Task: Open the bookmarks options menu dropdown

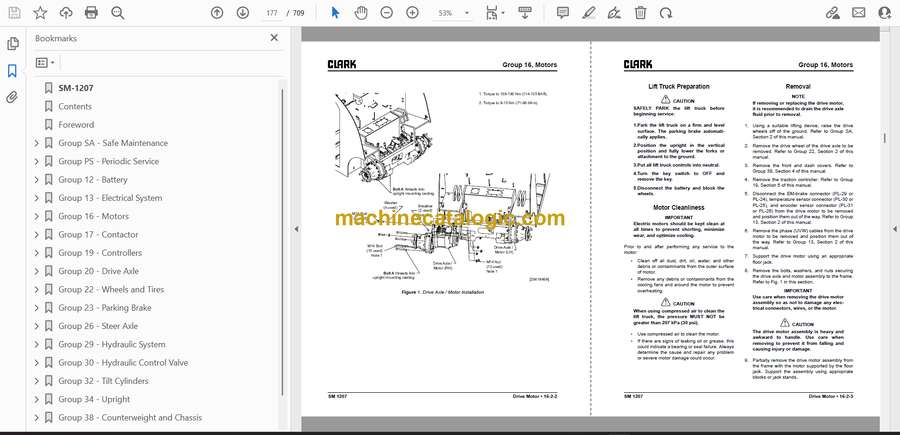Action: point(45,63)
